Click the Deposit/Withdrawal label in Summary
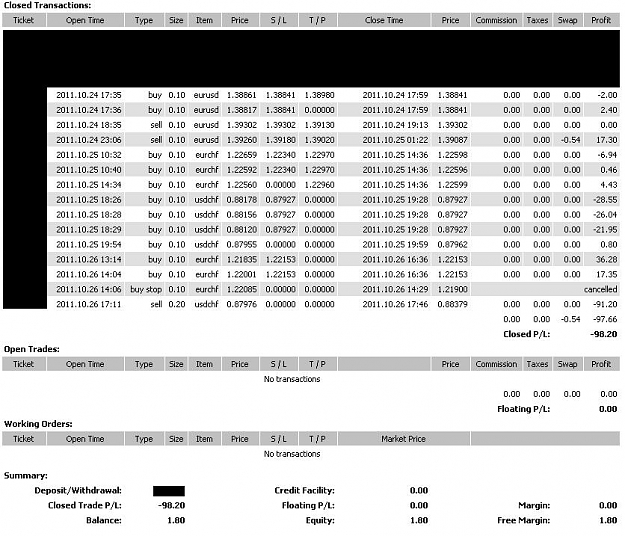The height and width of the screenshot is (536, 625). click(x=78, y=491)
